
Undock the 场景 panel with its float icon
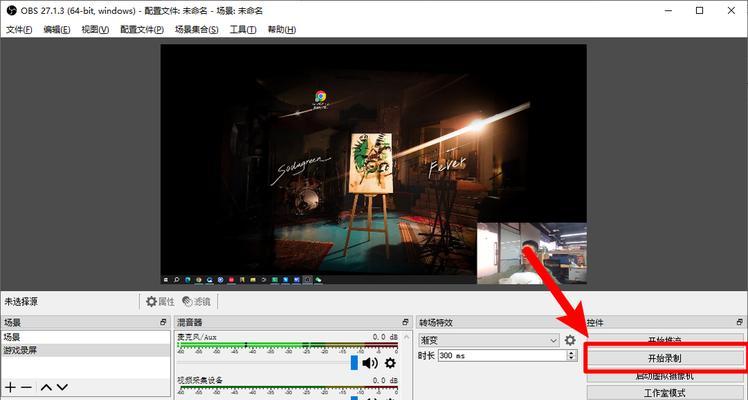click(163, 322)
